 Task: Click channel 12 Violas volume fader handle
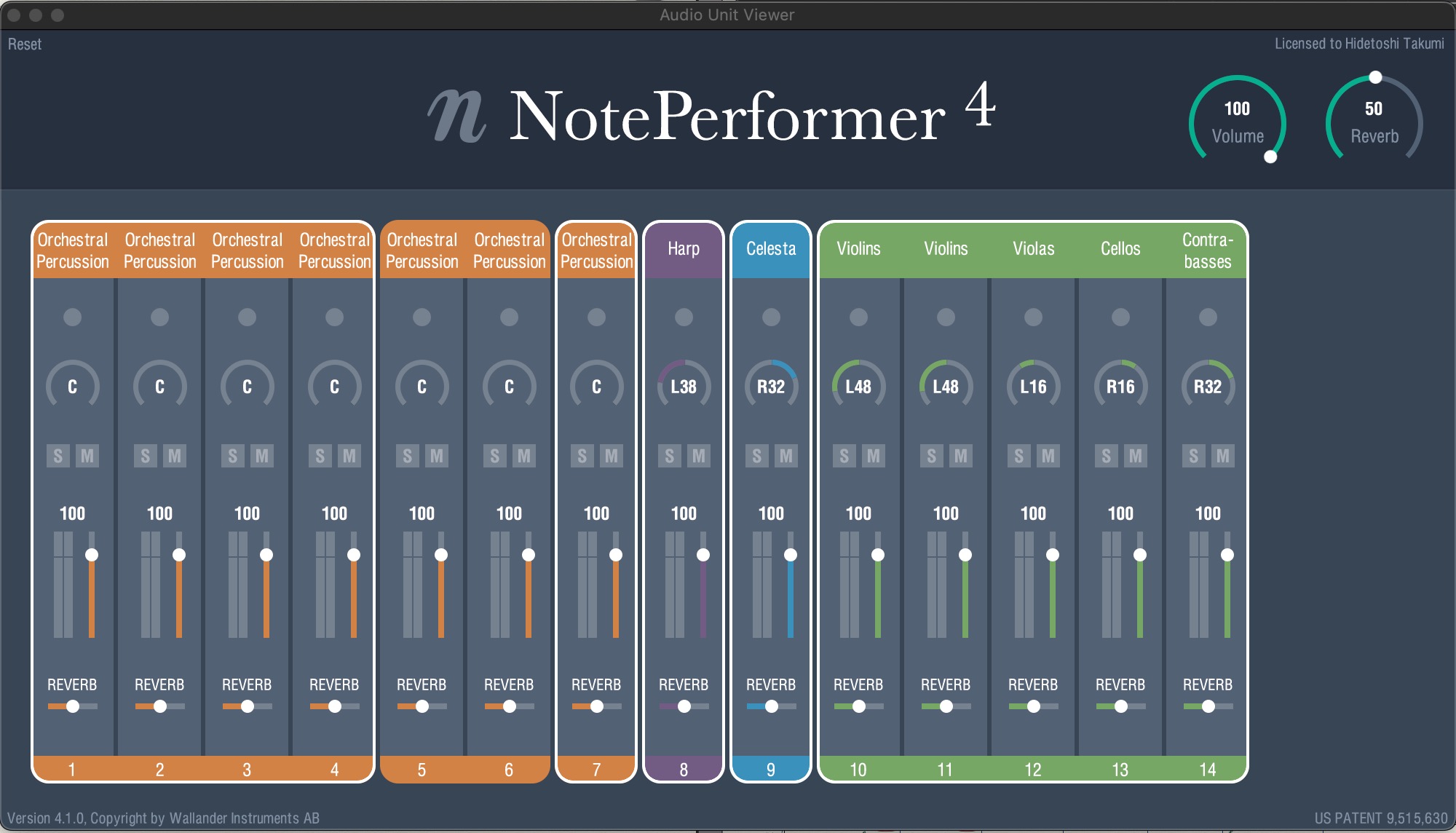click(1053, 555)
